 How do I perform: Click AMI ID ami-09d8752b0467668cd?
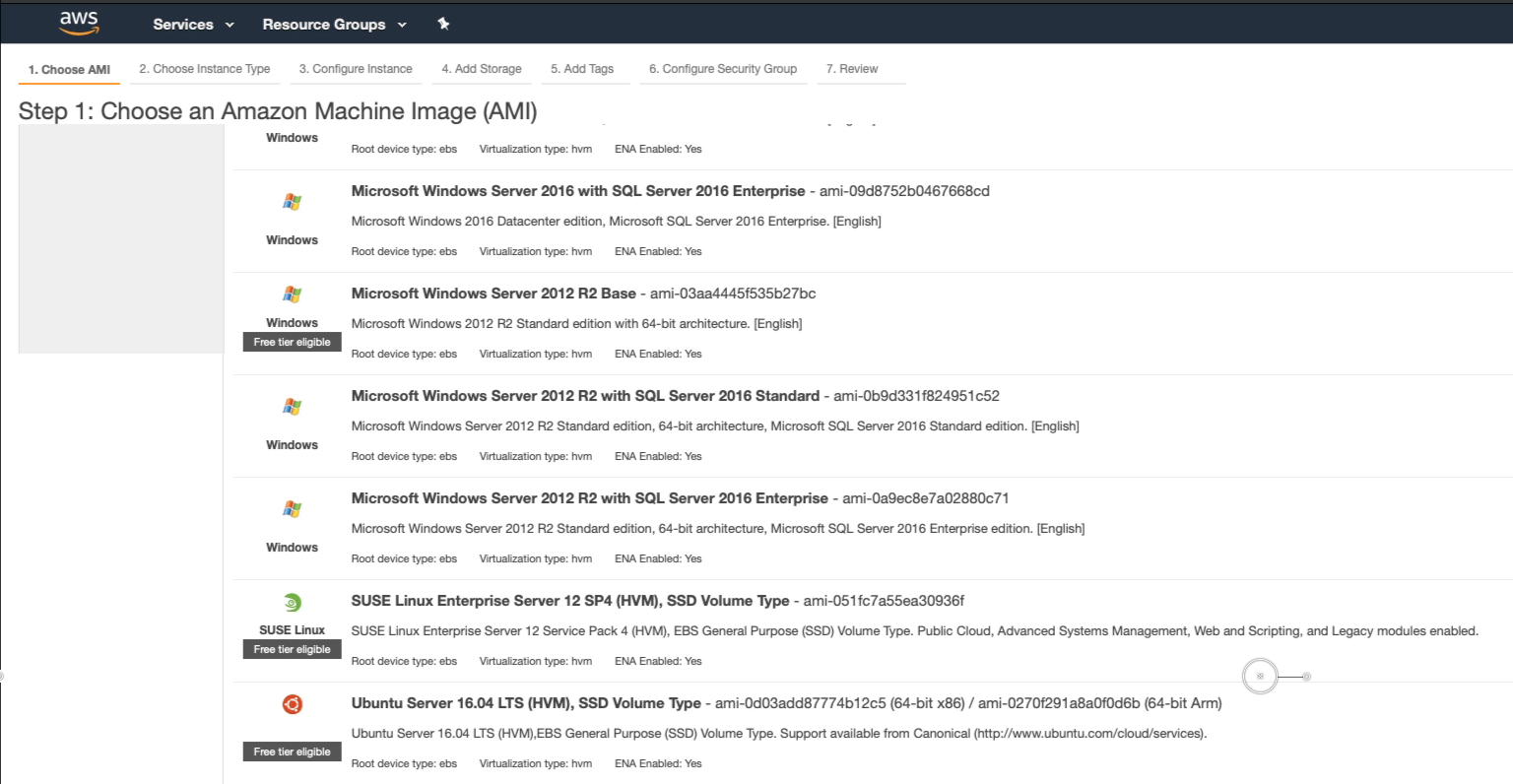904,191
